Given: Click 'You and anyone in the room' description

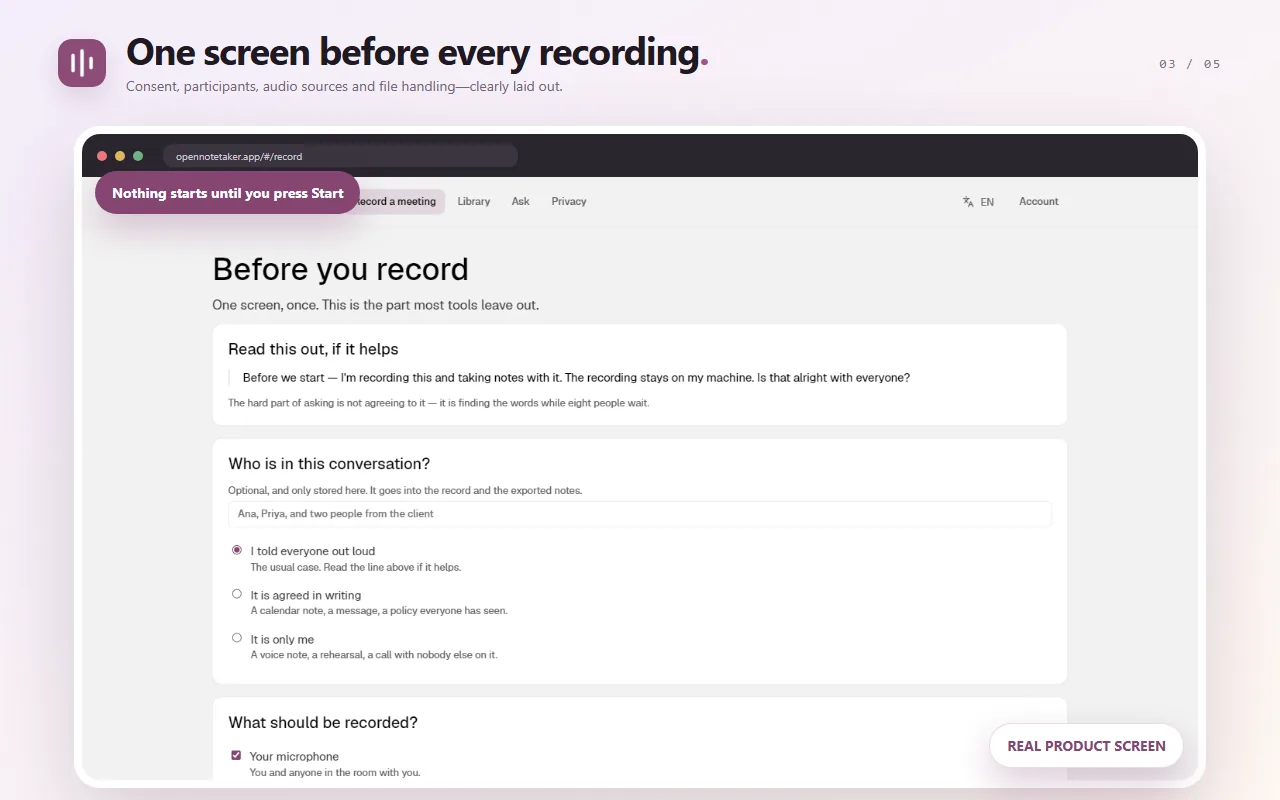Looking at the screenshot, I should point(335,772).
